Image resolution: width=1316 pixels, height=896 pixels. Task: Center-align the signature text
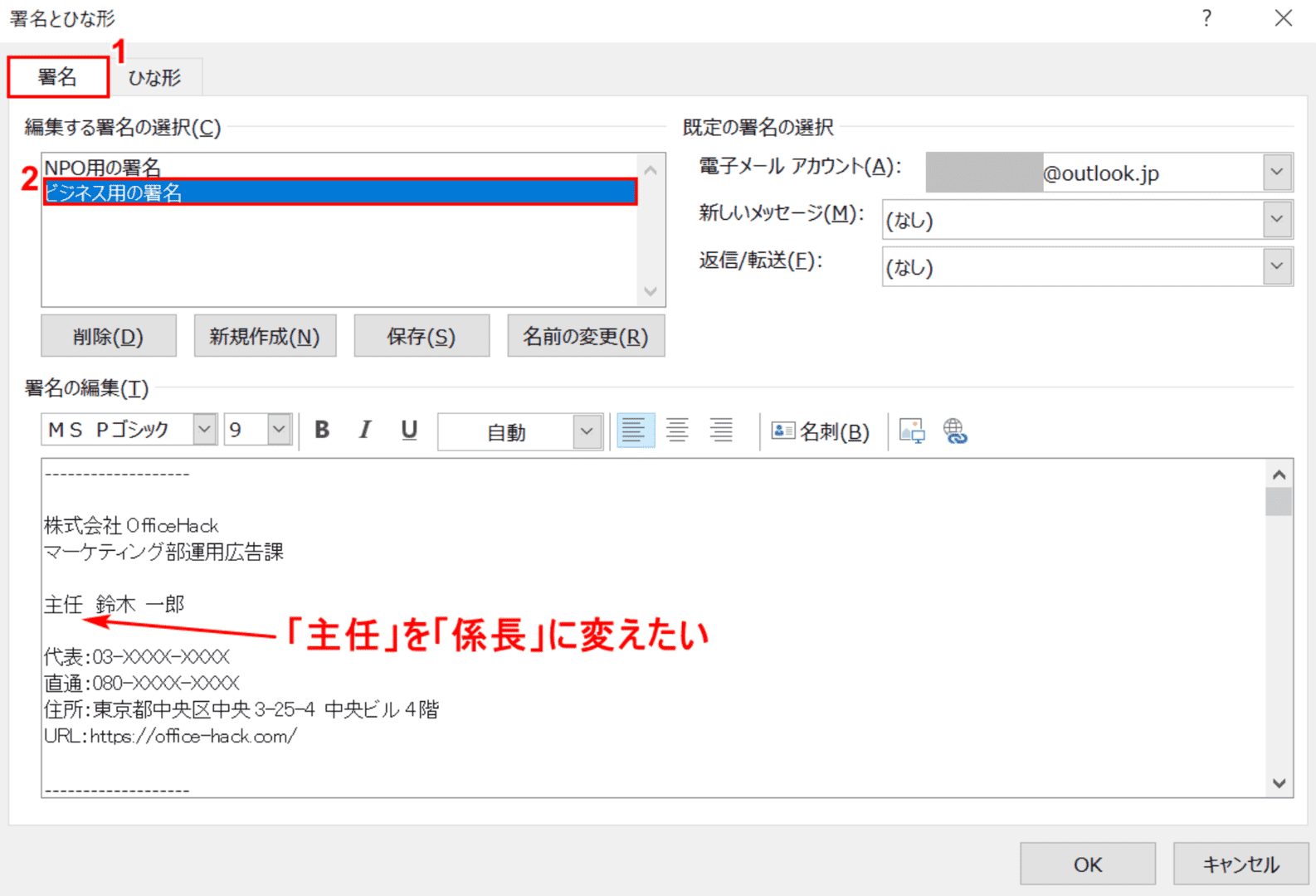pyautogui.click(x=678, y=431)
